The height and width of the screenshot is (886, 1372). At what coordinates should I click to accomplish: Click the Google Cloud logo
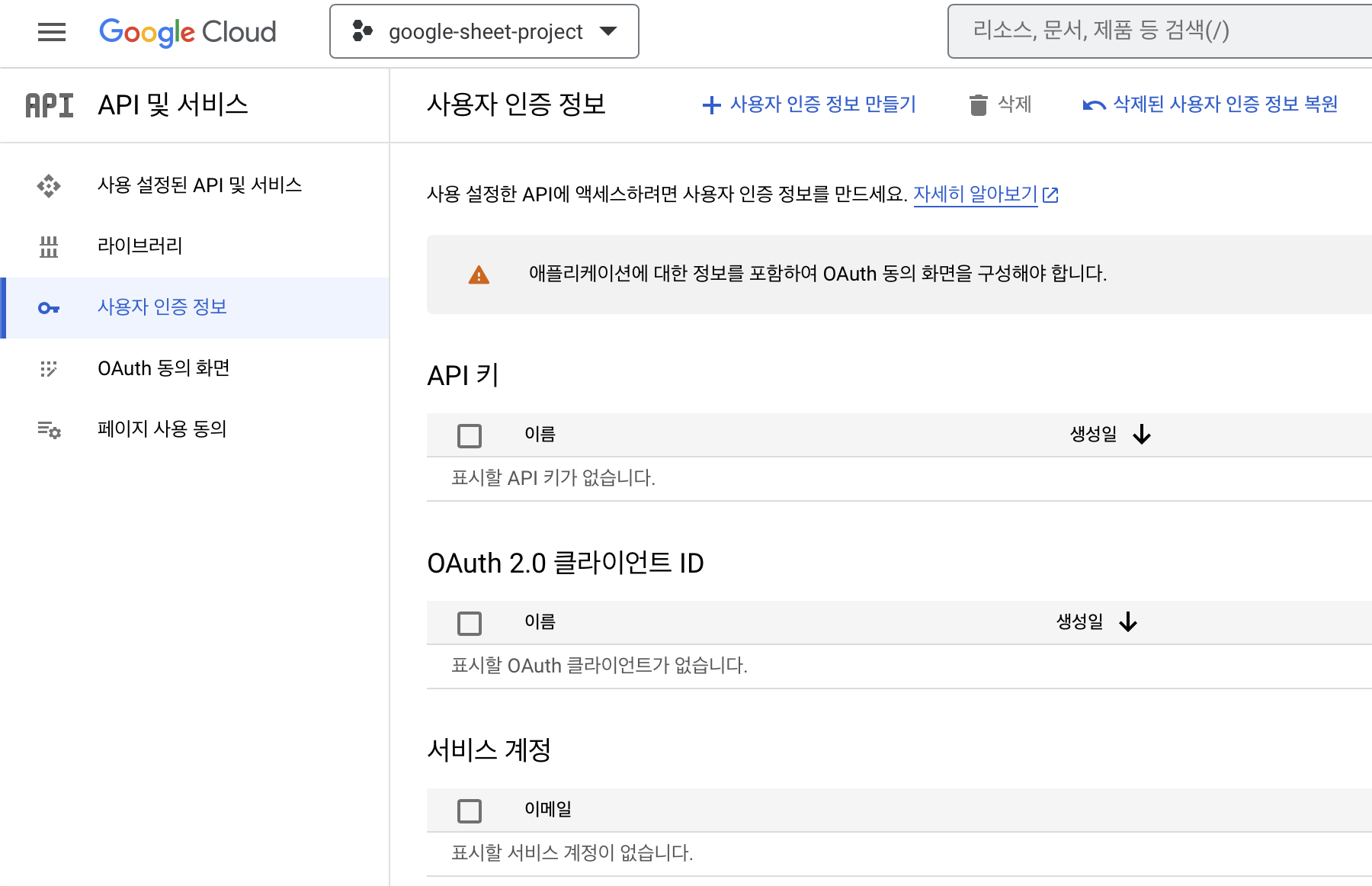click(188, 32)
